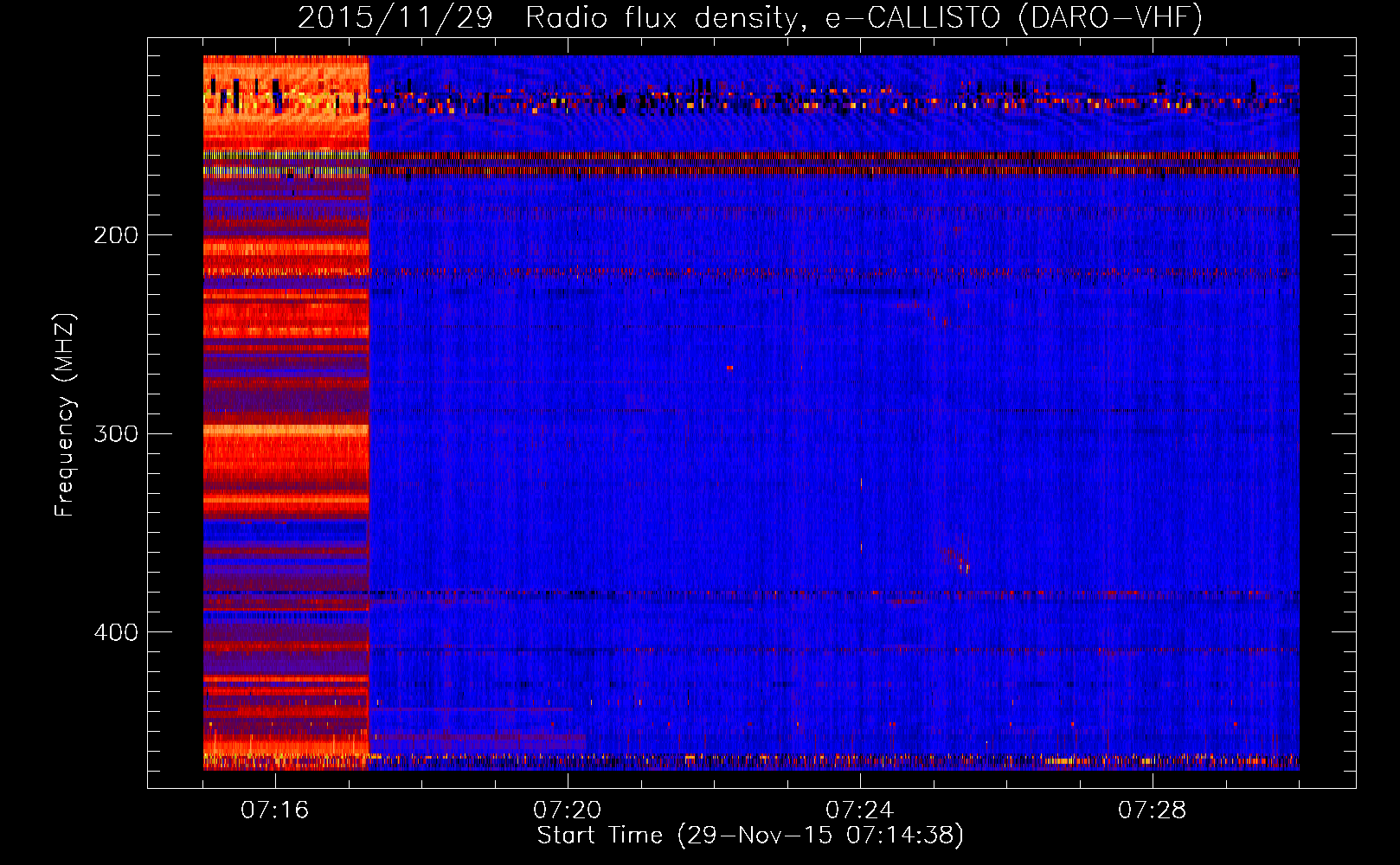The image size is (1400, 865).
Task: Click the "300" frequency tick label
Action: (116, 433)
